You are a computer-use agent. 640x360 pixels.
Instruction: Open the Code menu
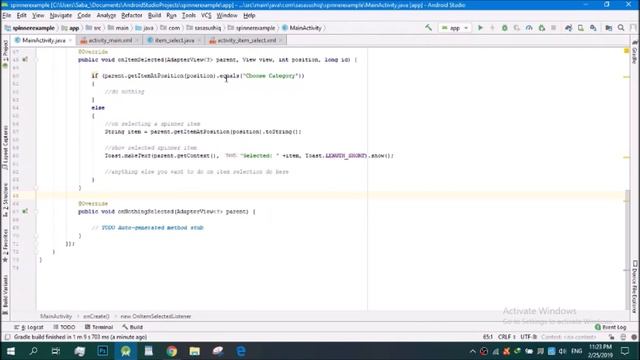pos(84,16)
